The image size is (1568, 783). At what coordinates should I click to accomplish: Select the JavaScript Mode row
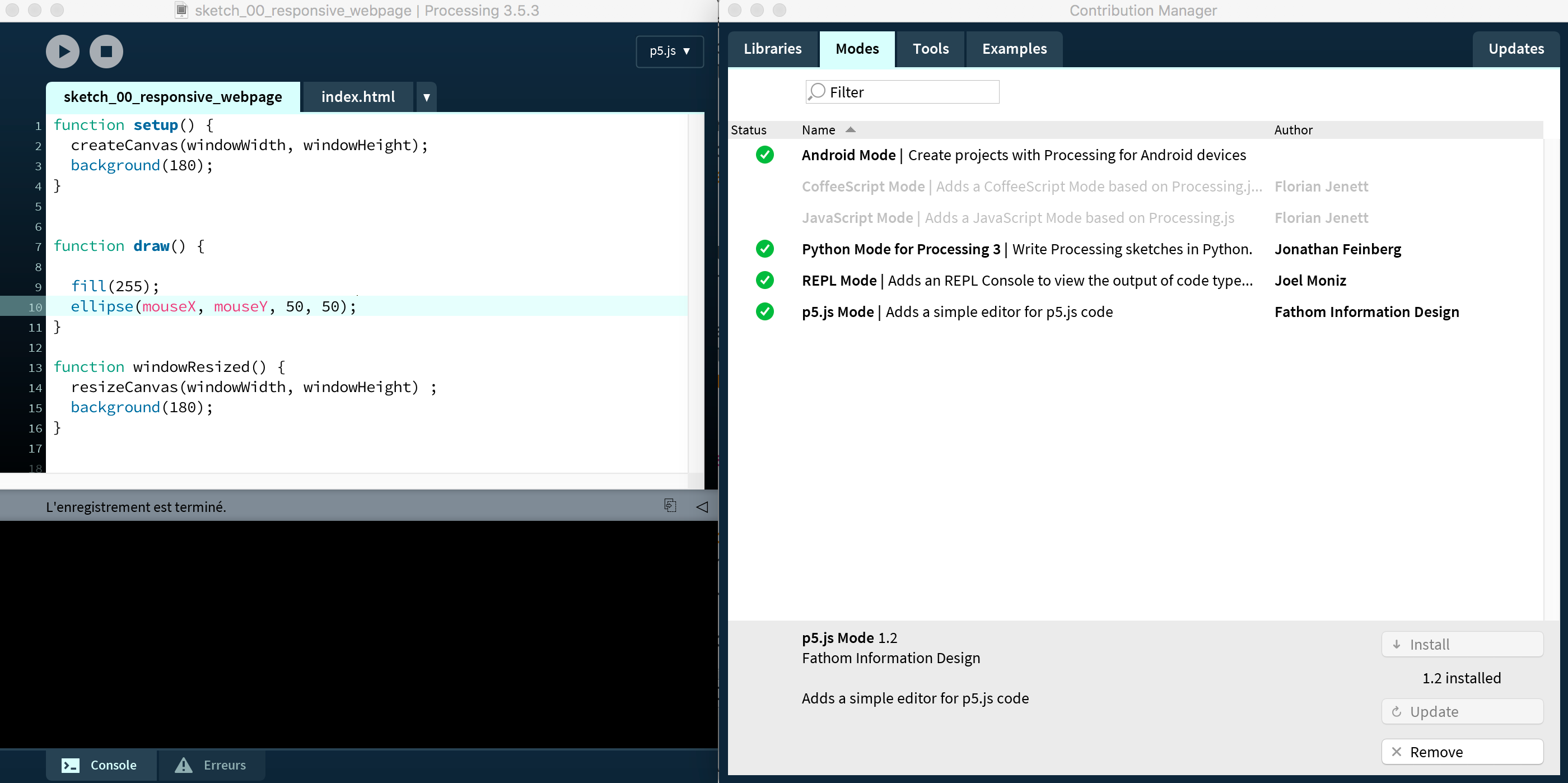coord(1136,218)
